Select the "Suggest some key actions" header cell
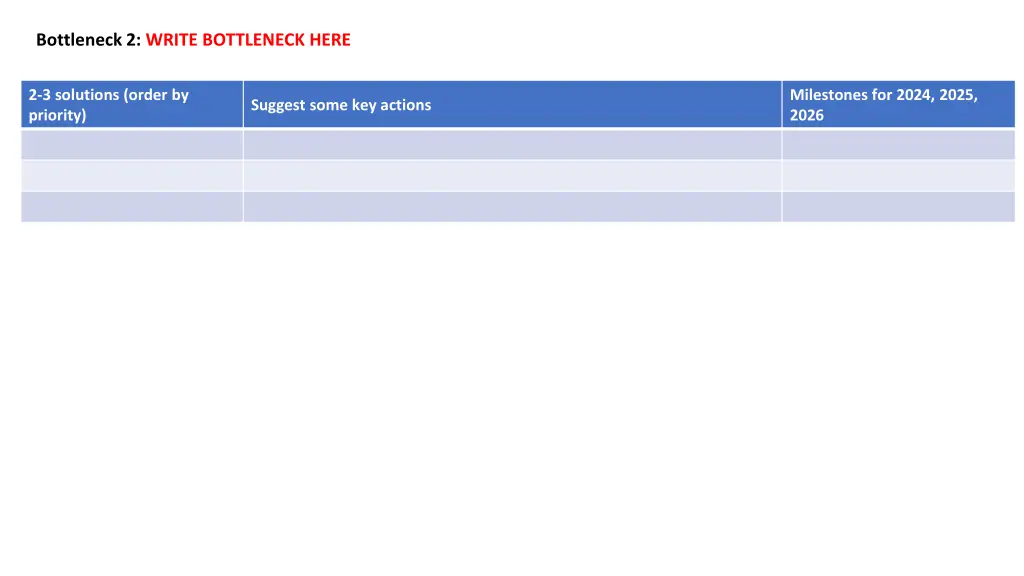Image resolution: width=1024 pixels, height=576 pixels. [x=513, y=104]
